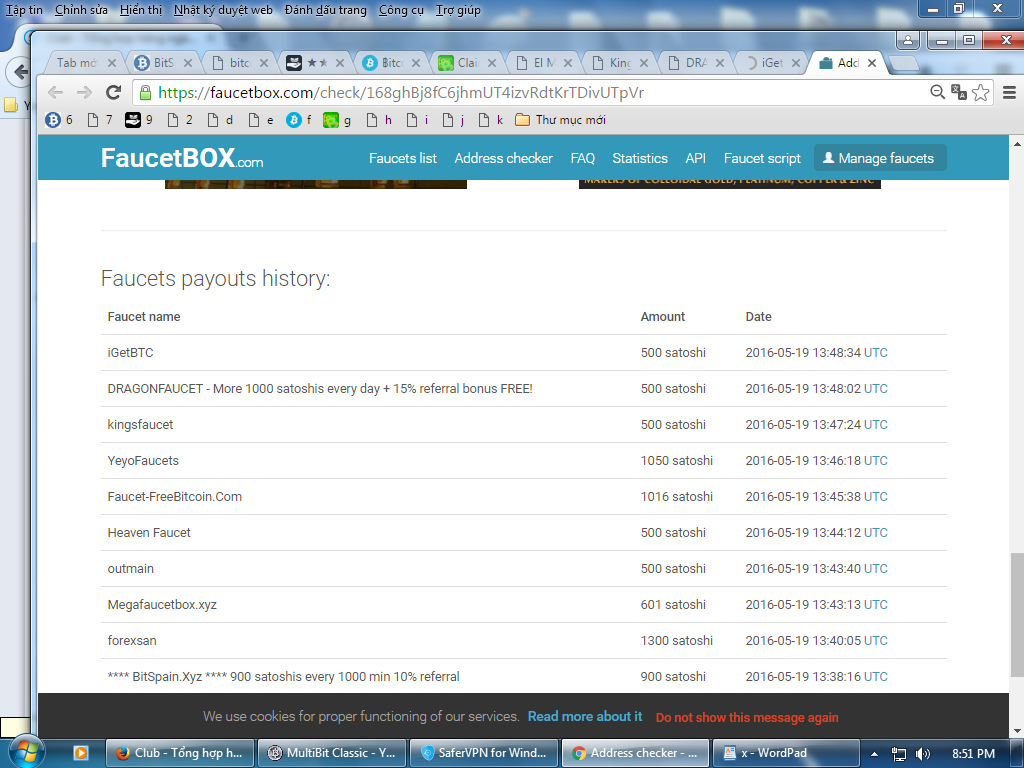Viewport: 1024px width, 768px height.
Task: Click the Manage faucets button
Action: point(879,158)
